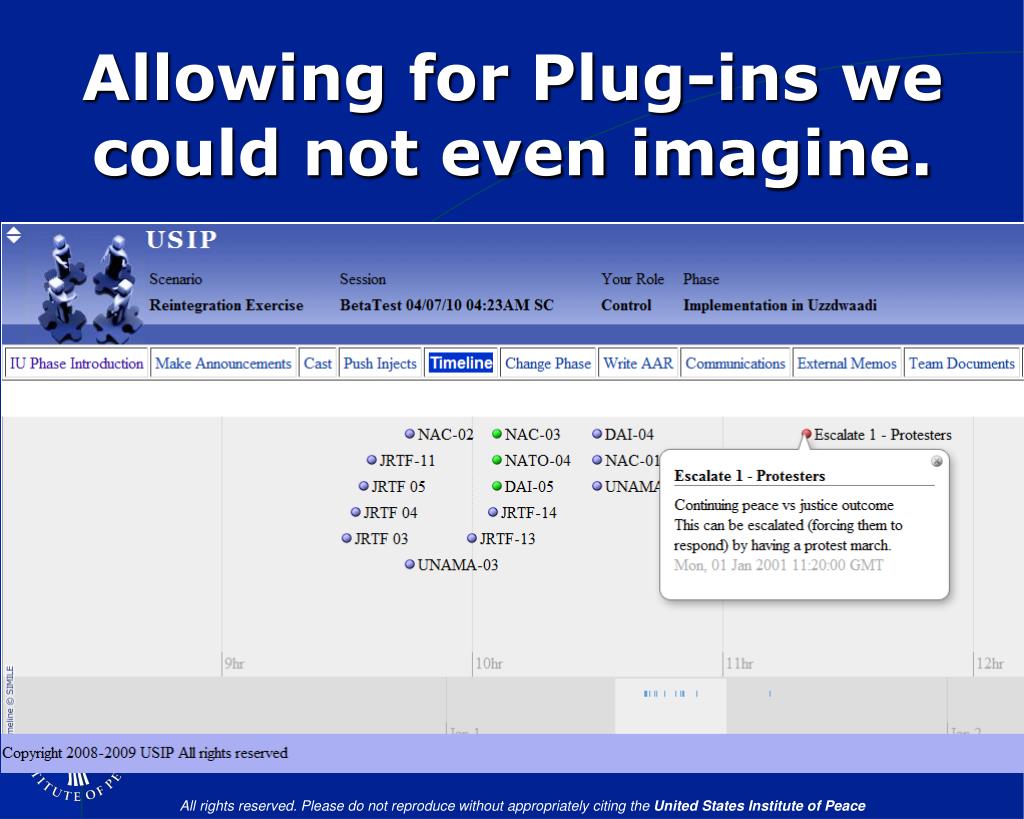
Task: Click the 9hr time label
Action: (234, 664)
